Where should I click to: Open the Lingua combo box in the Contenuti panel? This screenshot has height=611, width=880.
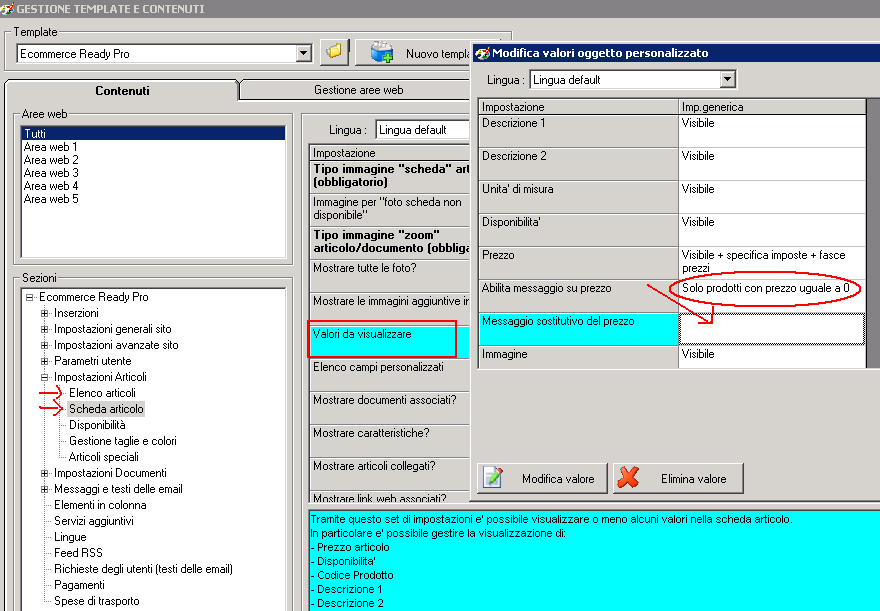pos(422,130)
